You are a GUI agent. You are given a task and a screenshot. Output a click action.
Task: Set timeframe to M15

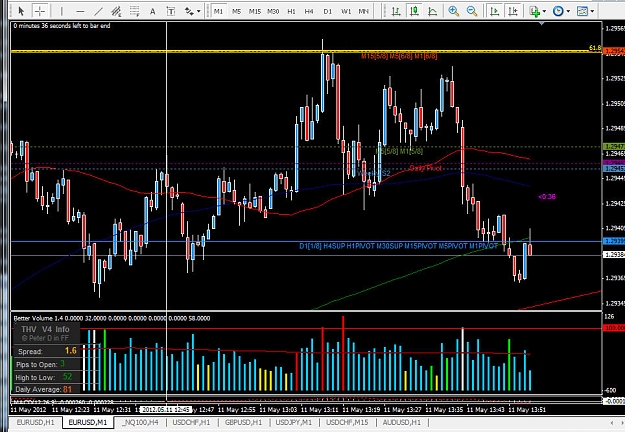tap(255, 11)
